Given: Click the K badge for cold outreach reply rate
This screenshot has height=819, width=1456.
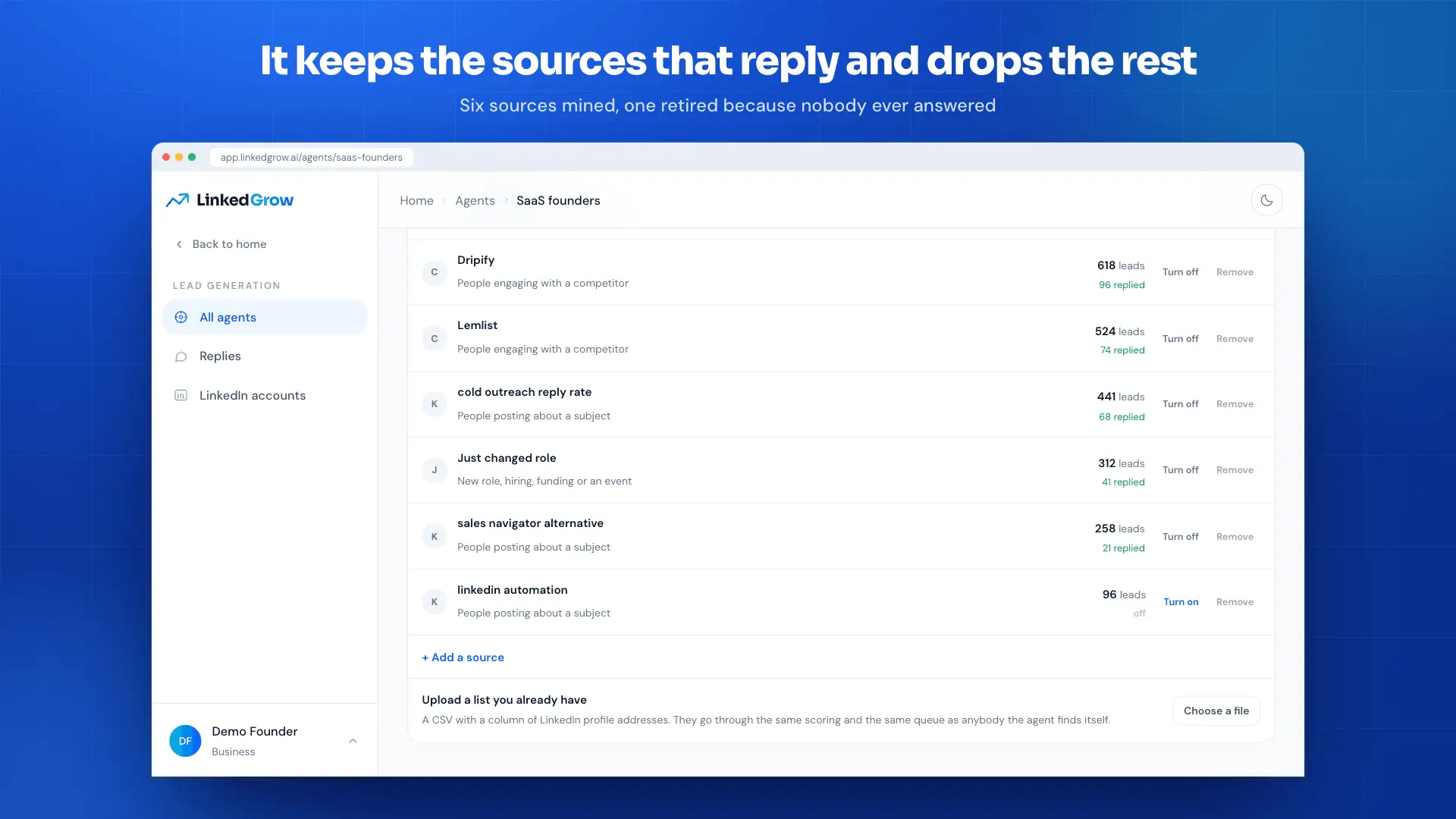Looking at the screenshot, I should (x=435, y=404).
